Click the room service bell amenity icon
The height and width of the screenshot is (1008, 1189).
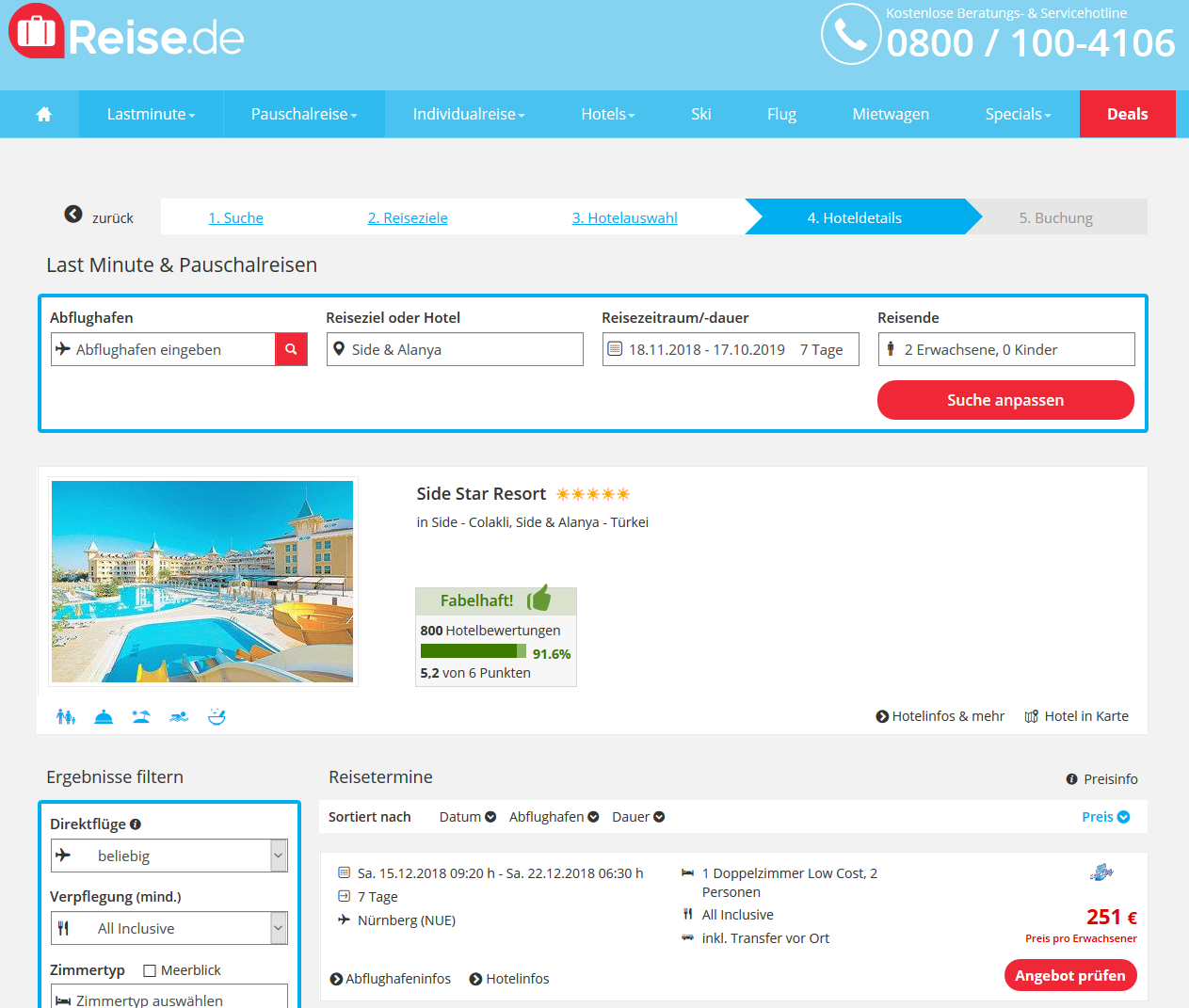[104, 717]
